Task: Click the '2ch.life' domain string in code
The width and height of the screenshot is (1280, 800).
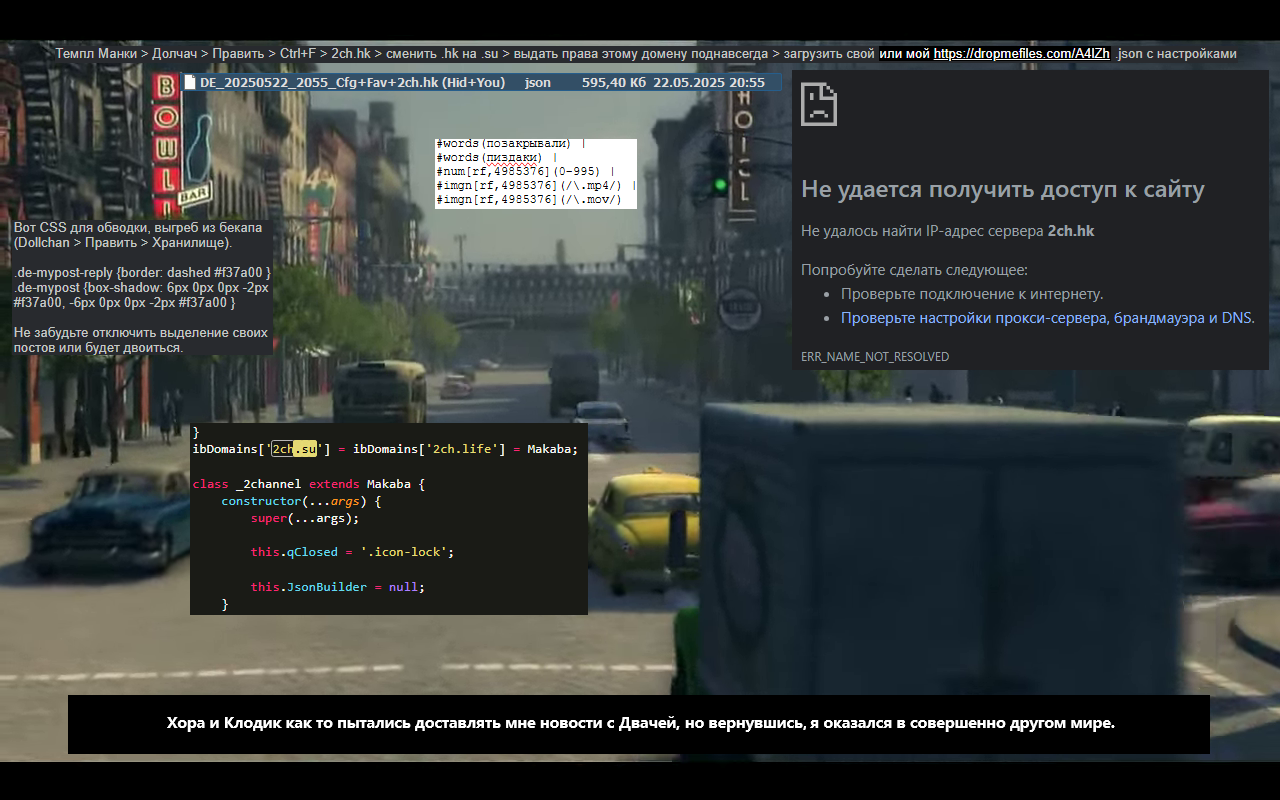Action: click(x=463, y=449)
